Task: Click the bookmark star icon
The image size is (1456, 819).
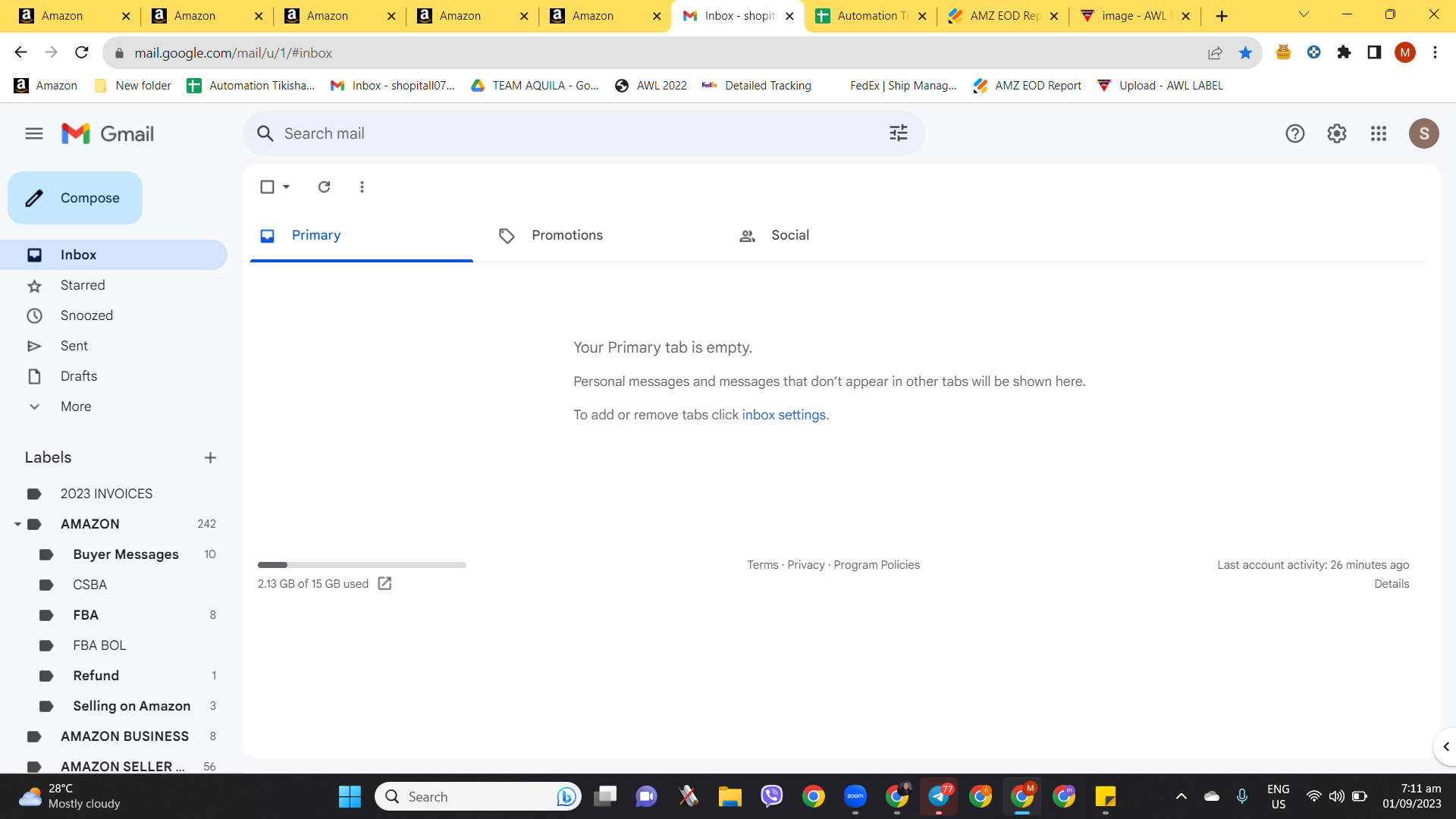Action: (1245, 52)
